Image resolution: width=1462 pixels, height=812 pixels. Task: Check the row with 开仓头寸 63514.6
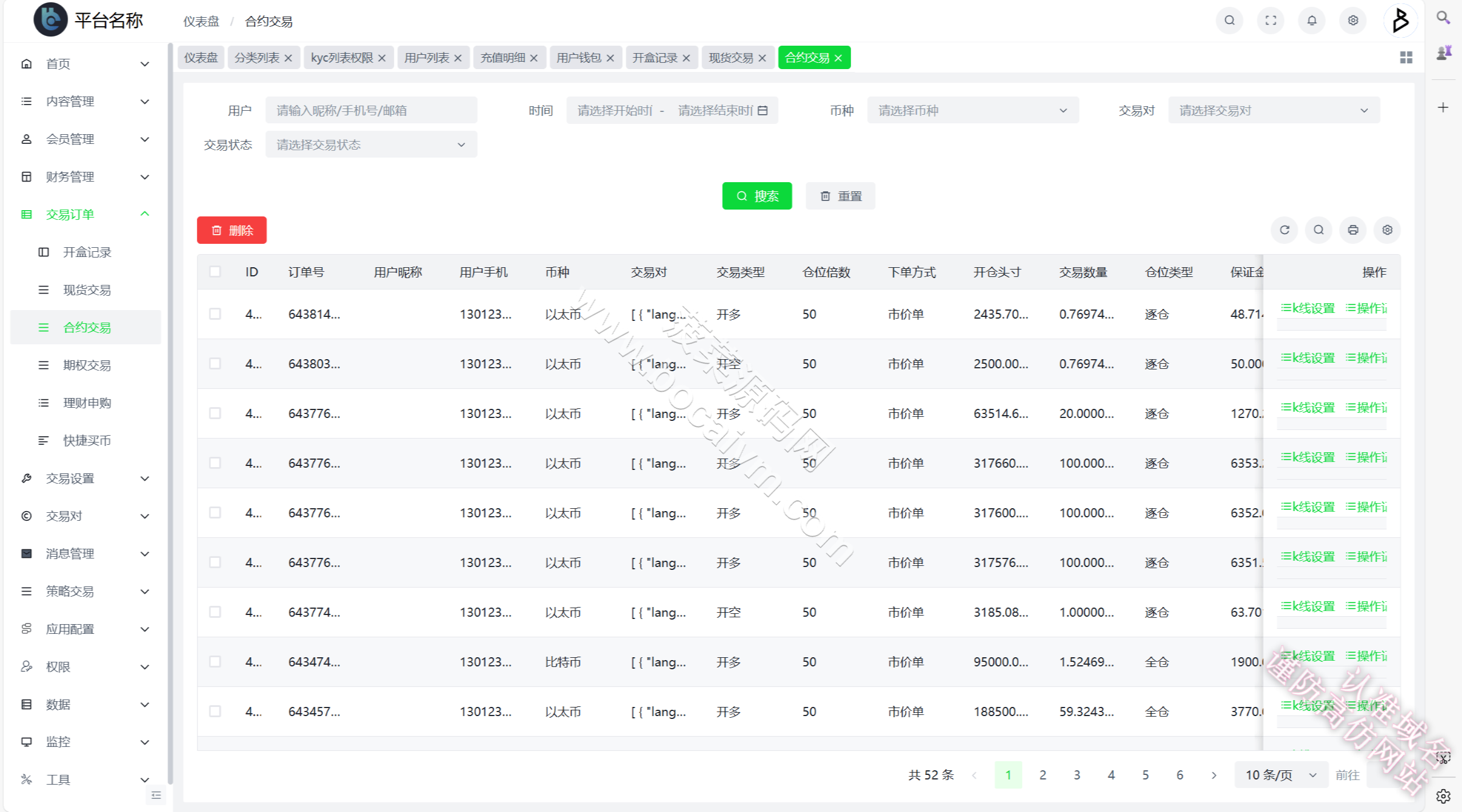tap(215, 413)
